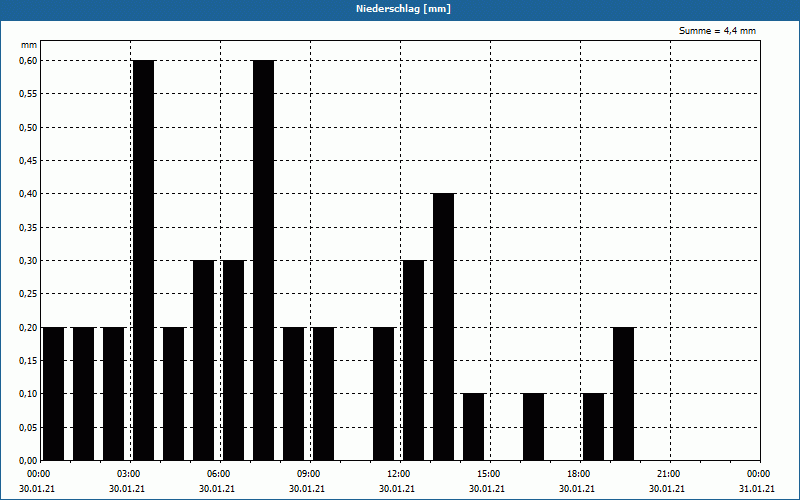Image resolution: width=800 pixels, height=500 pixels.
Task: Click the 31.01.21 date label
Action: tap(757, 489)
